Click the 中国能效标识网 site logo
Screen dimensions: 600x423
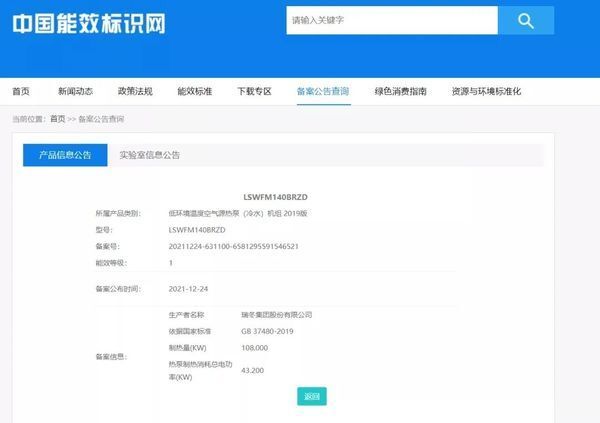point(89,23)
